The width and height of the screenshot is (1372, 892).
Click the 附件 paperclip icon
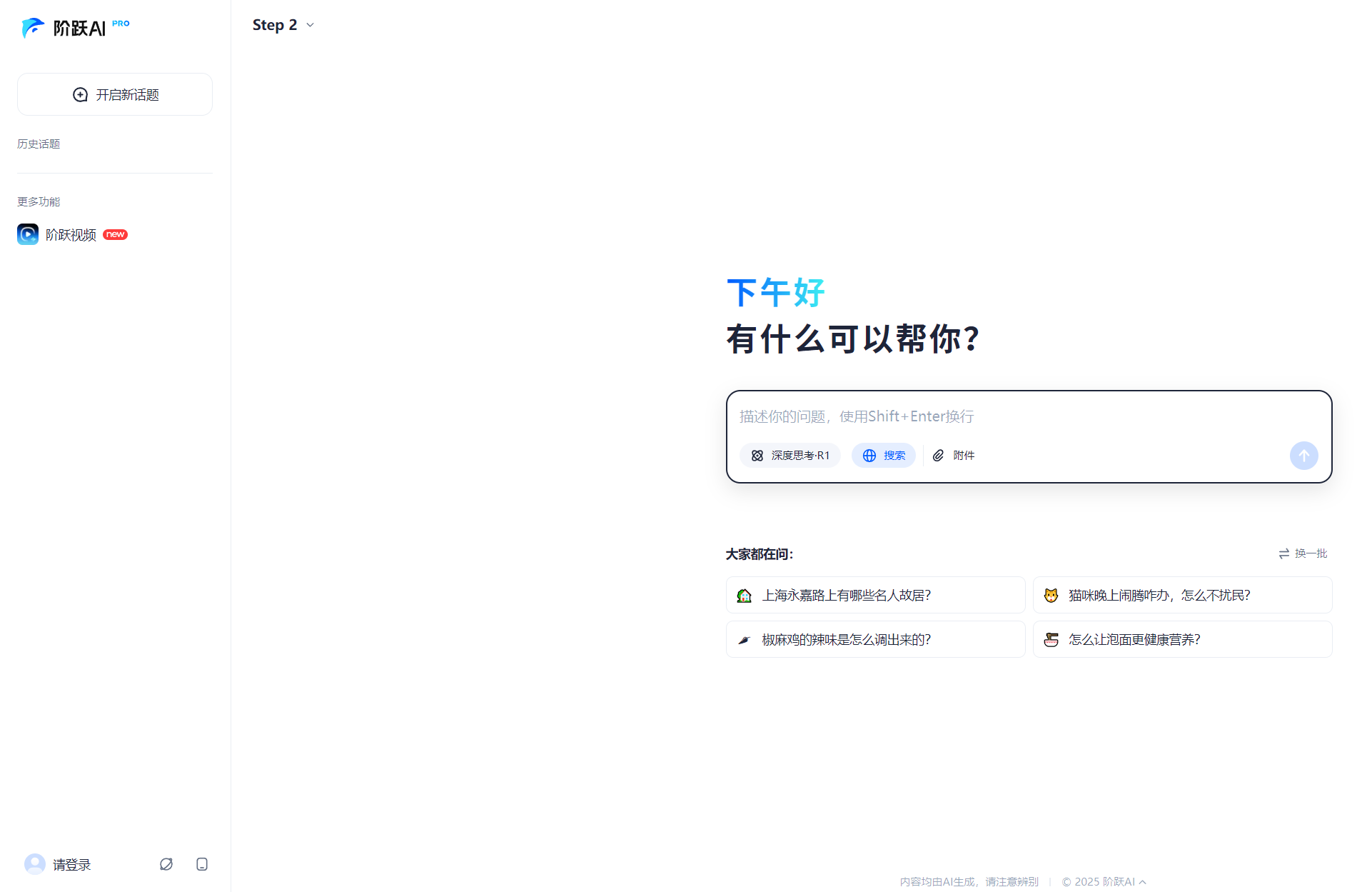click(939, 456)
